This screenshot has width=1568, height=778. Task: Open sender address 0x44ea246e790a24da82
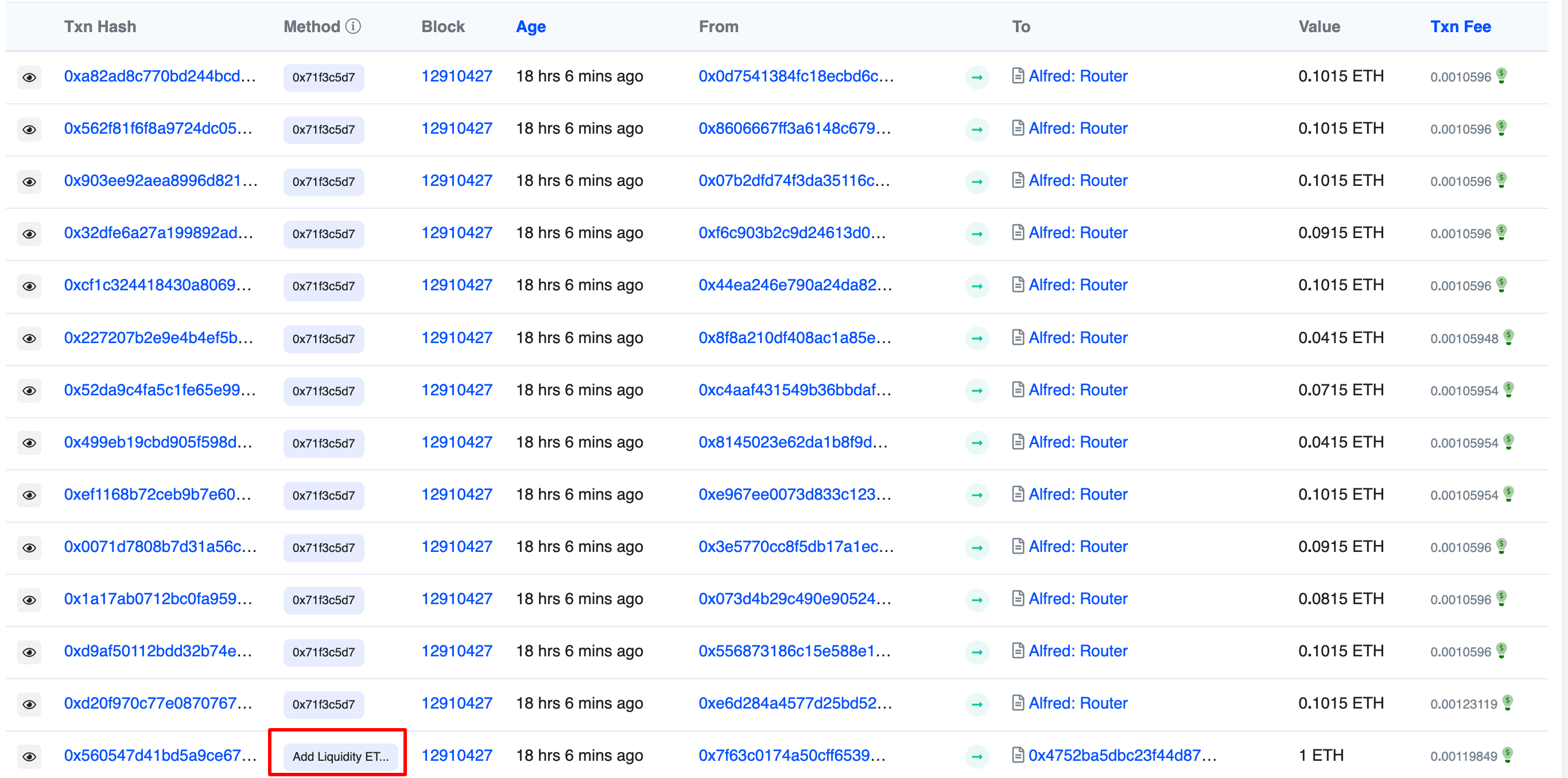[x=795, y=285]
